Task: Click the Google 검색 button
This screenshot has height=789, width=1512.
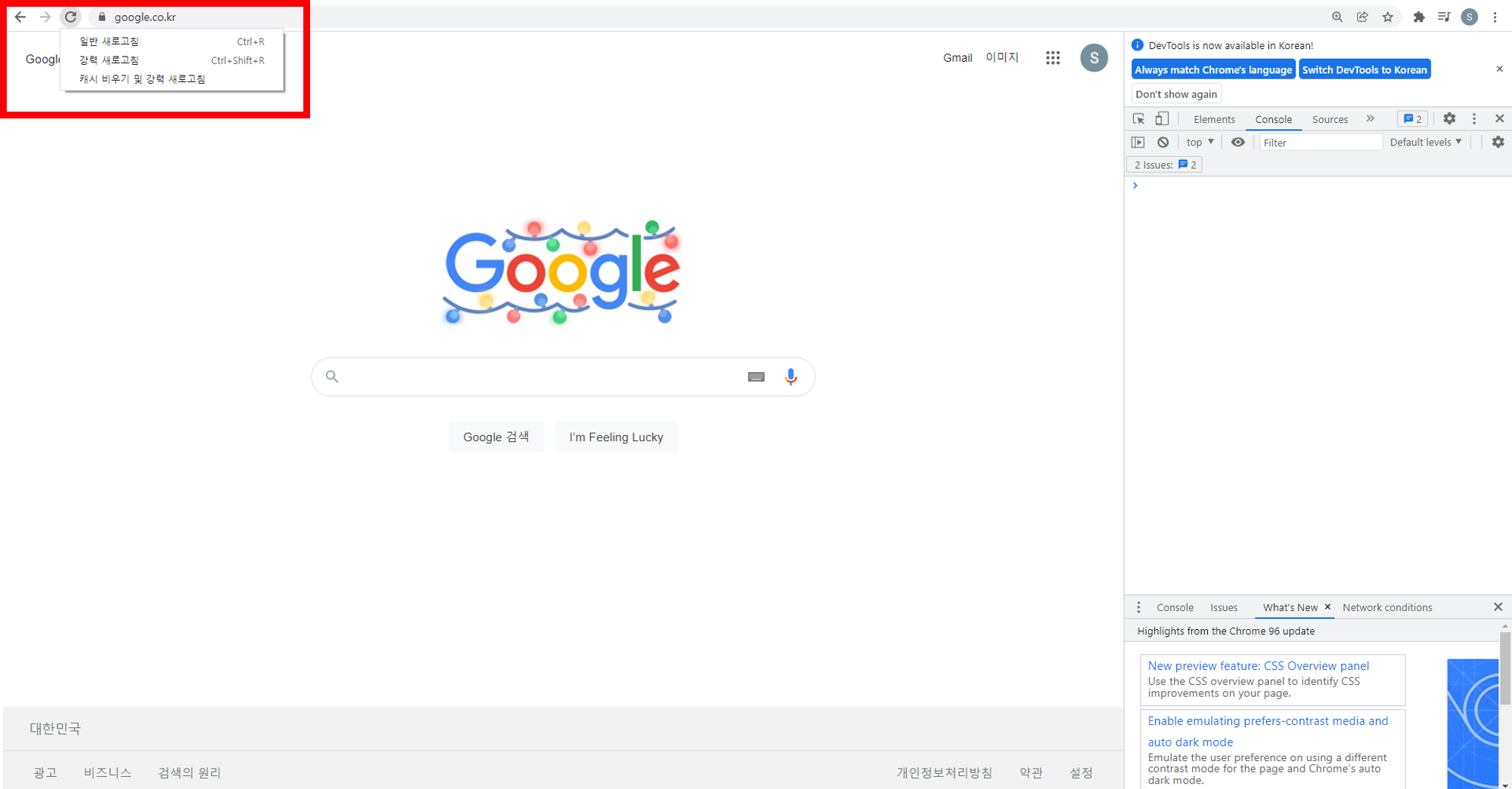Action: coord(496,437)
